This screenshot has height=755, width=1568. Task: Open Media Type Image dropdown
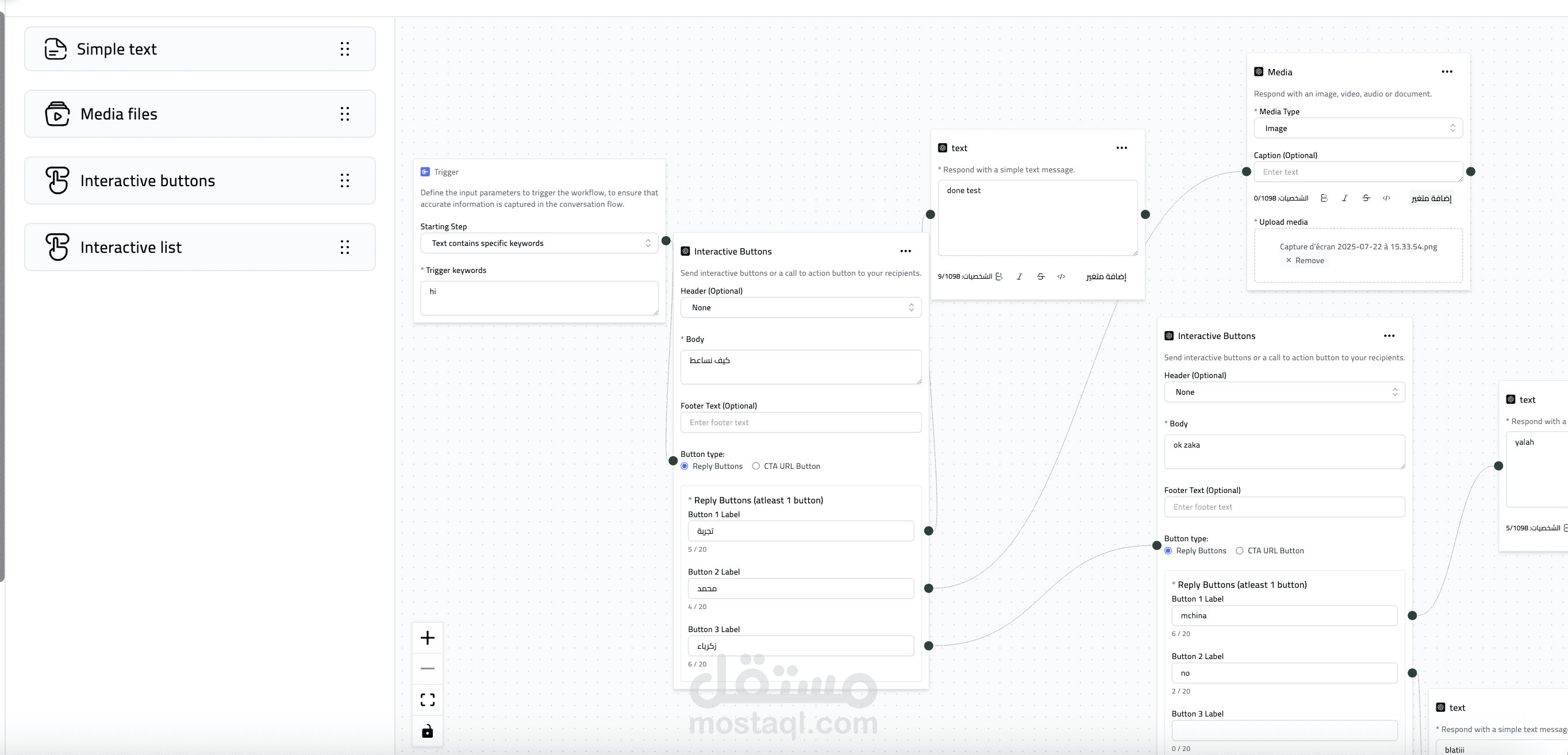(x=1358, y=128)
